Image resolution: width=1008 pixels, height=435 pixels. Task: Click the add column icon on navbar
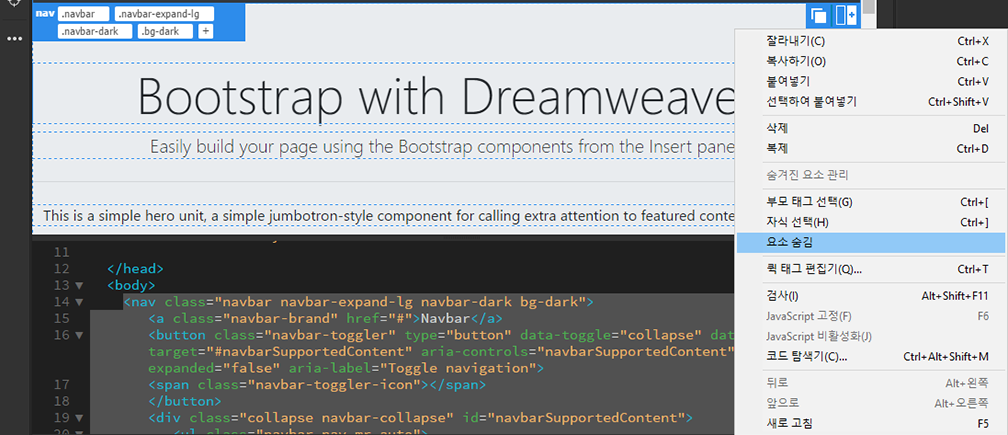pos(845,16)
